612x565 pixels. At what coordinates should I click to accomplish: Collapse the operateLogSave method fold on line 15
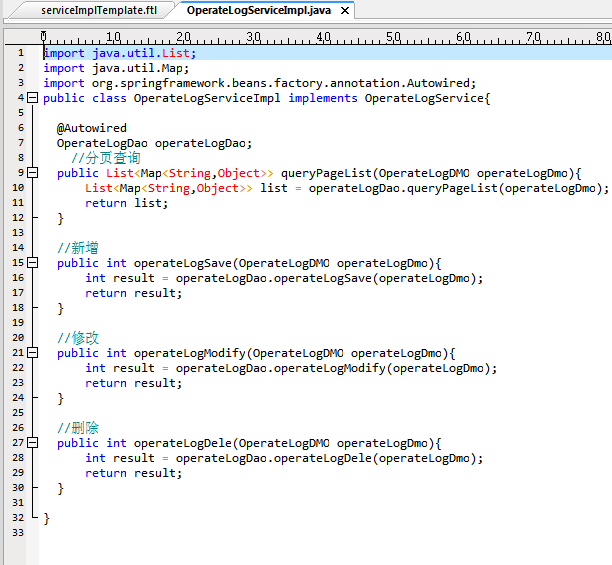click(33, 263)
